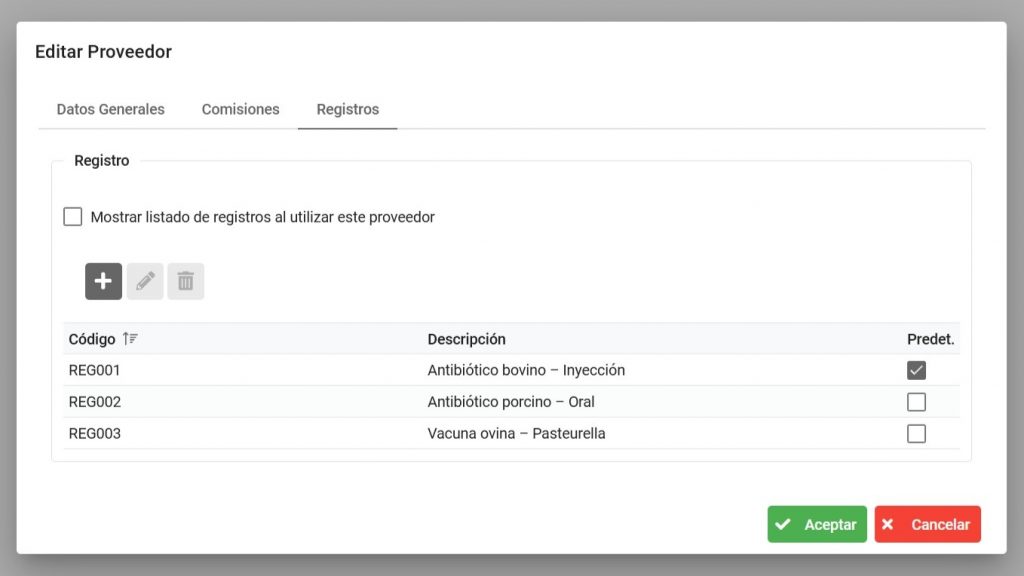
Task: Select the Descripción column header
Action: click(x=466, y=339)
